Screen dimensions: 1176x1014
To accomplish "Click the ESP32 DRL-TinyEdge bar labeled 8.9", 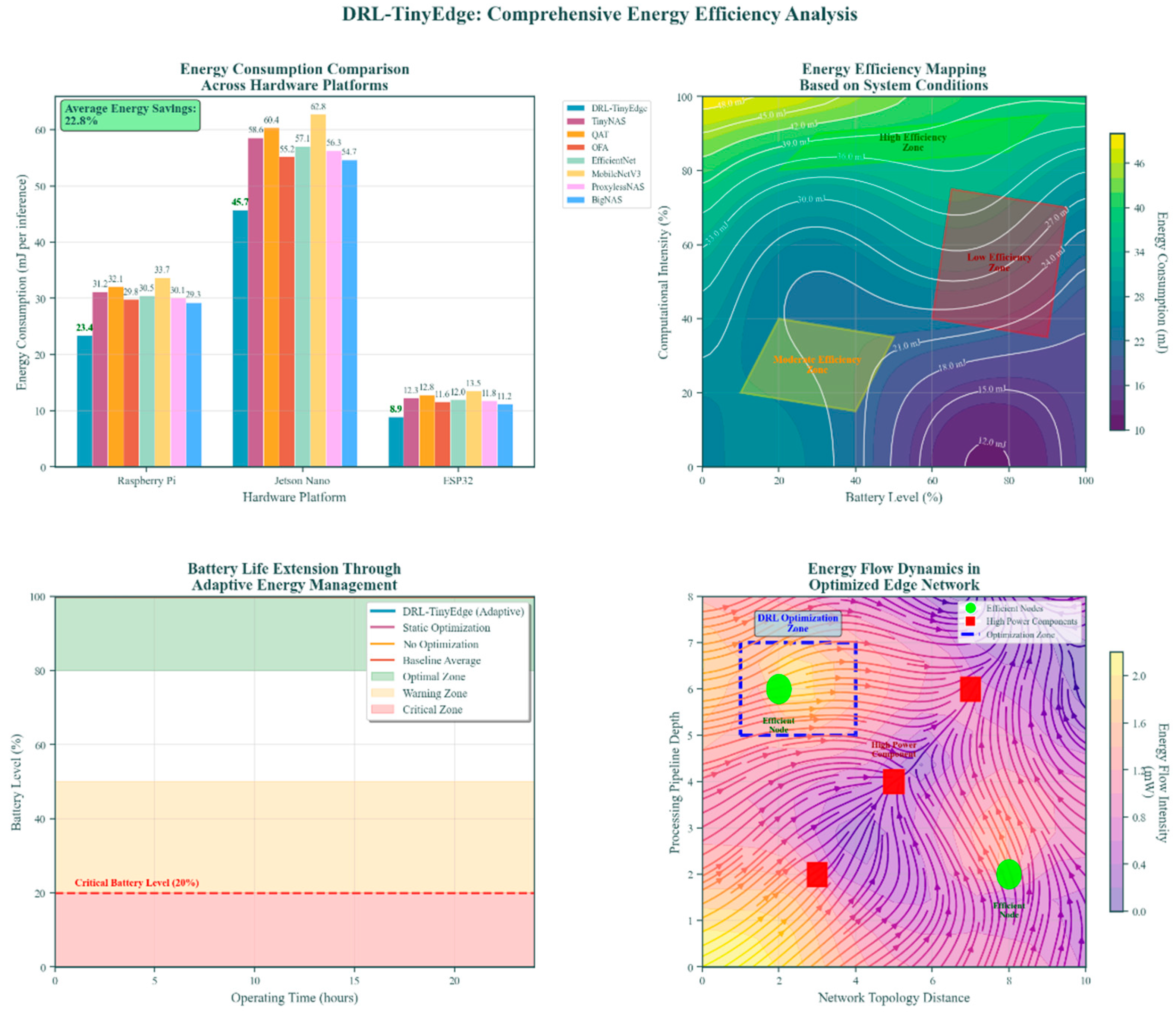I will [396, 442].
